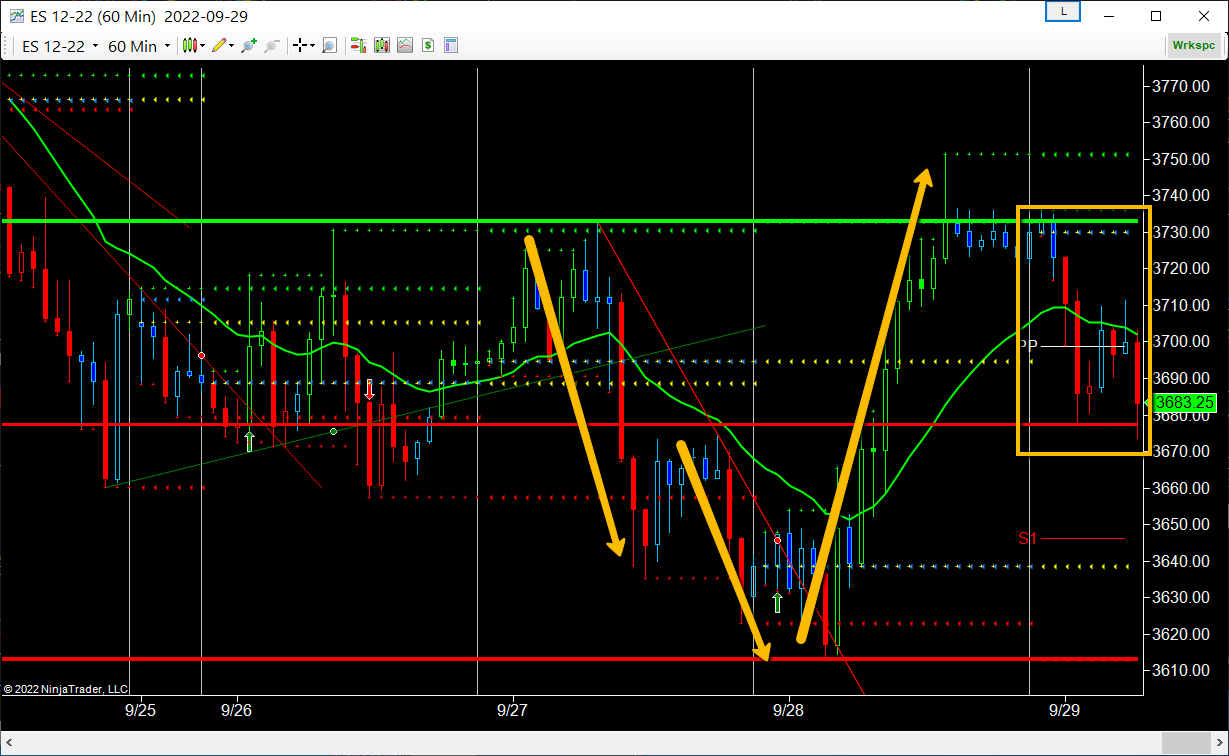The image size is (1229, 756).
Task: Click the candlestick chart style icon
Action: tap(189, 45)
